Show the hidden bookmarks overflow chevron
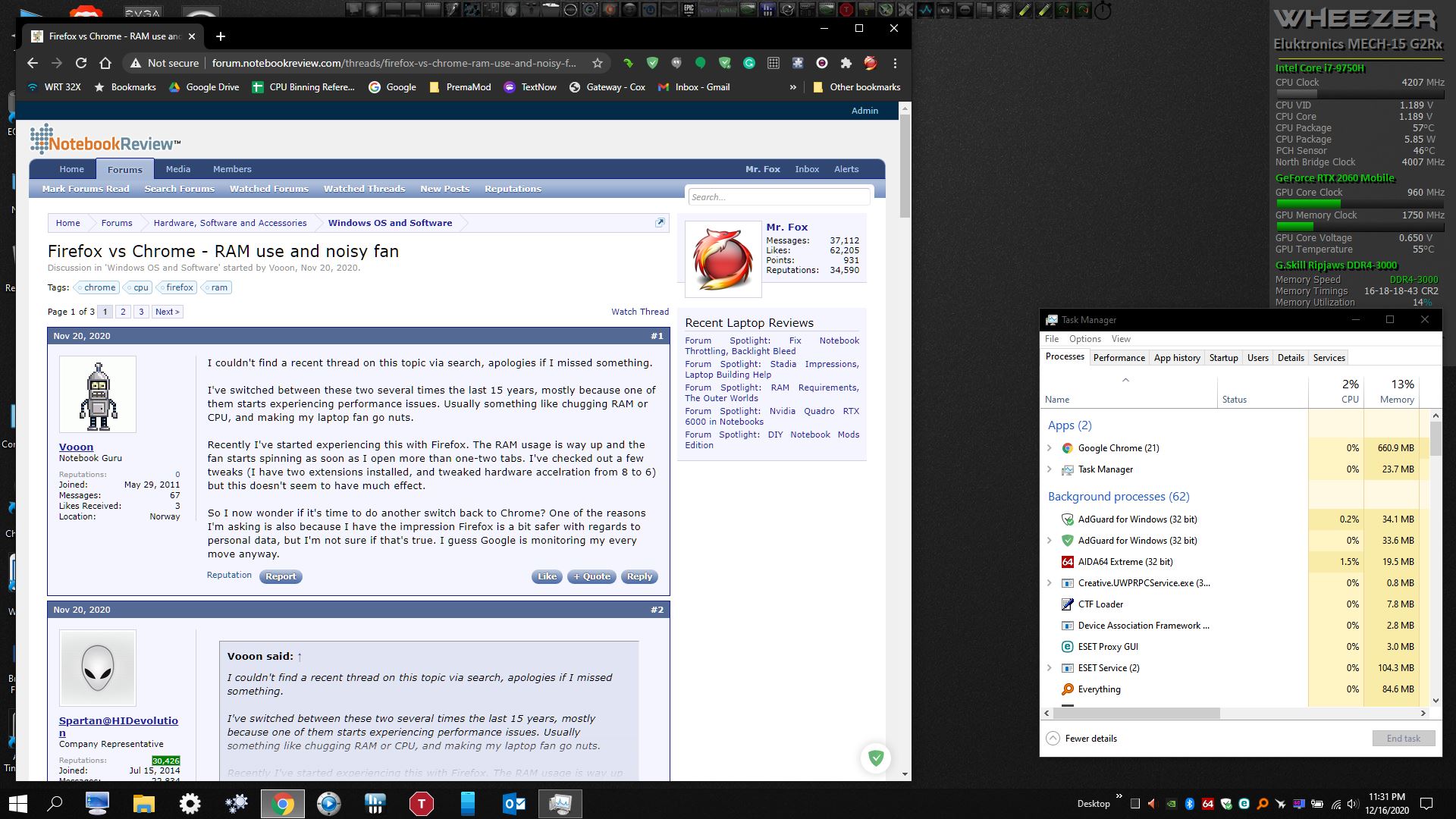Screen dimensions: 1456x819 [792, 87]
